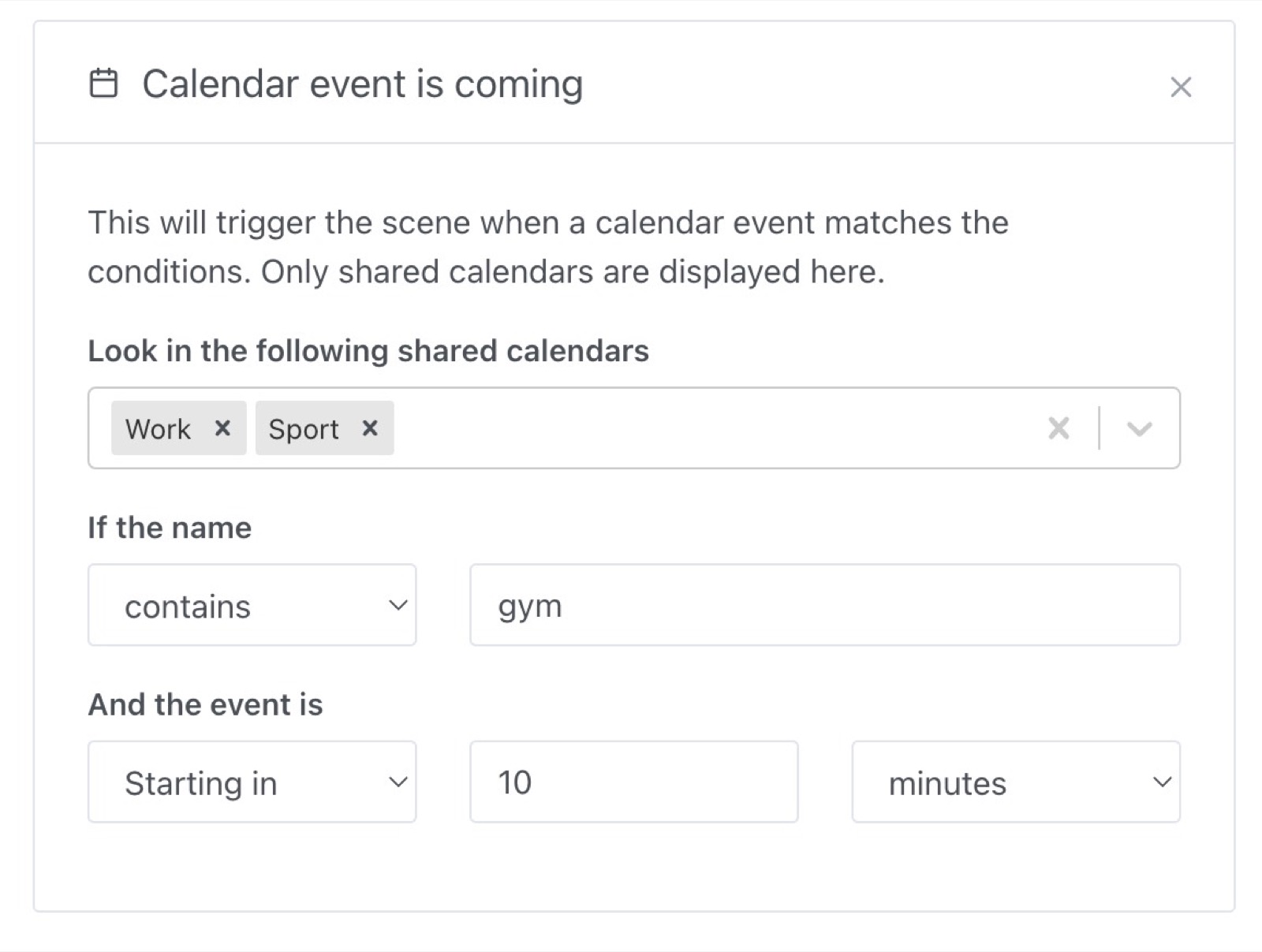Viewport: 1262px width, 952px height.
Task: Open the Starting in event dropdown
Action: point(252,782)
